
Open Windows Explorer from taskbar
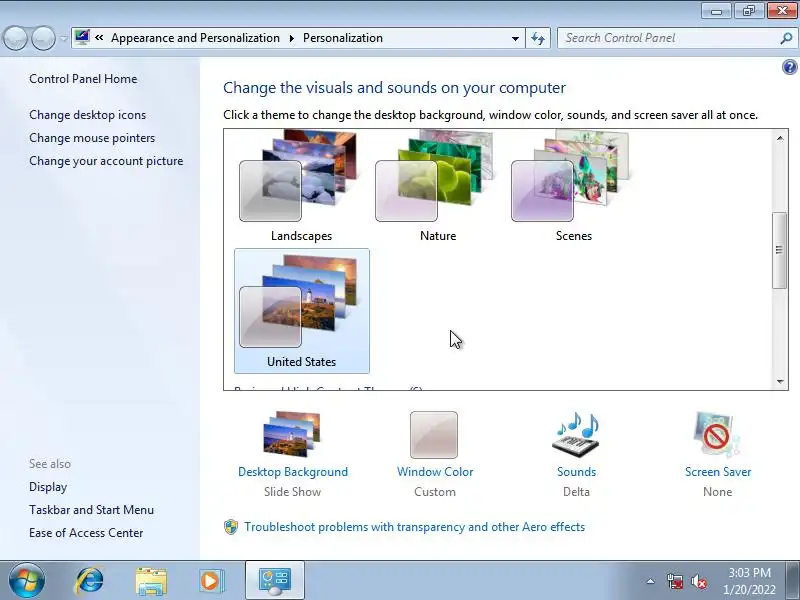pos(151,581)
